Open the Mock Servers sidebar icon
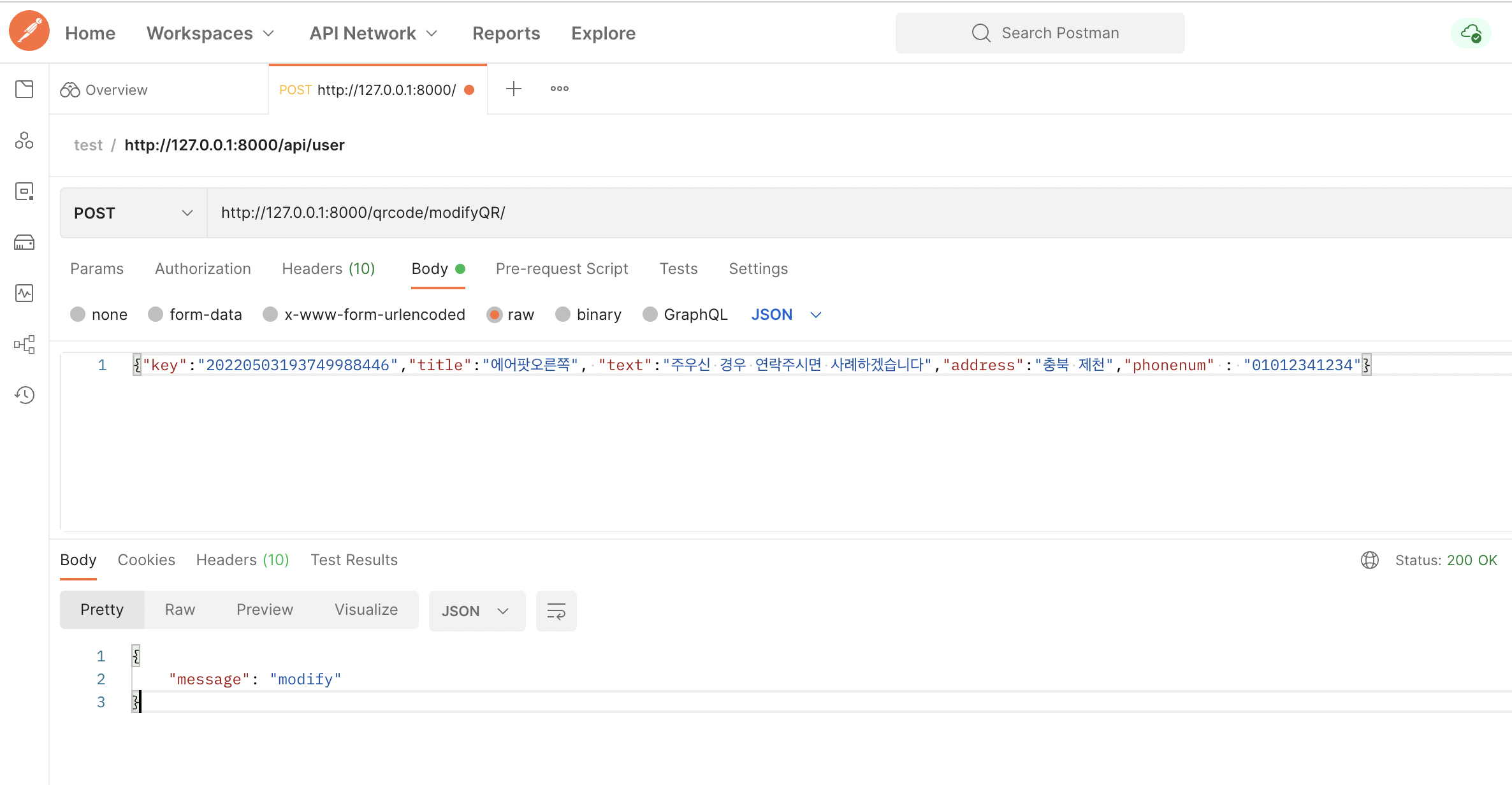This screenshot has height=785, width=1512. [x=24, y=242]
